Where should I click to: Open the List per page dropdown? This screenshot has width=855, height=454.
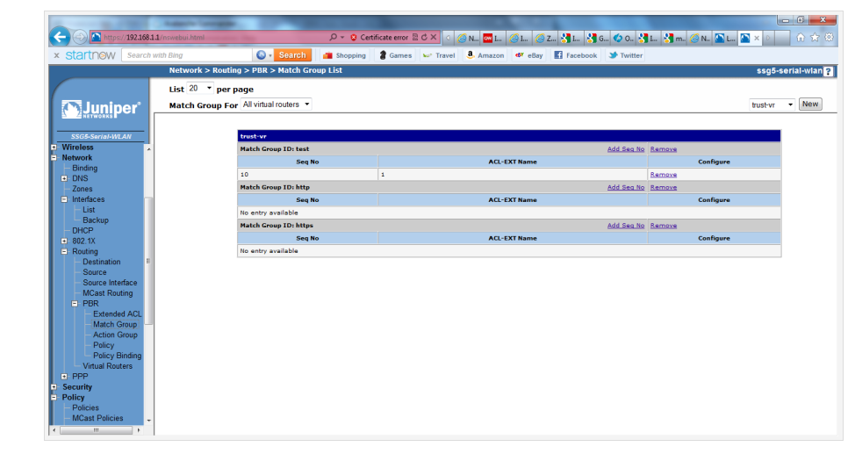click(200, 89)
